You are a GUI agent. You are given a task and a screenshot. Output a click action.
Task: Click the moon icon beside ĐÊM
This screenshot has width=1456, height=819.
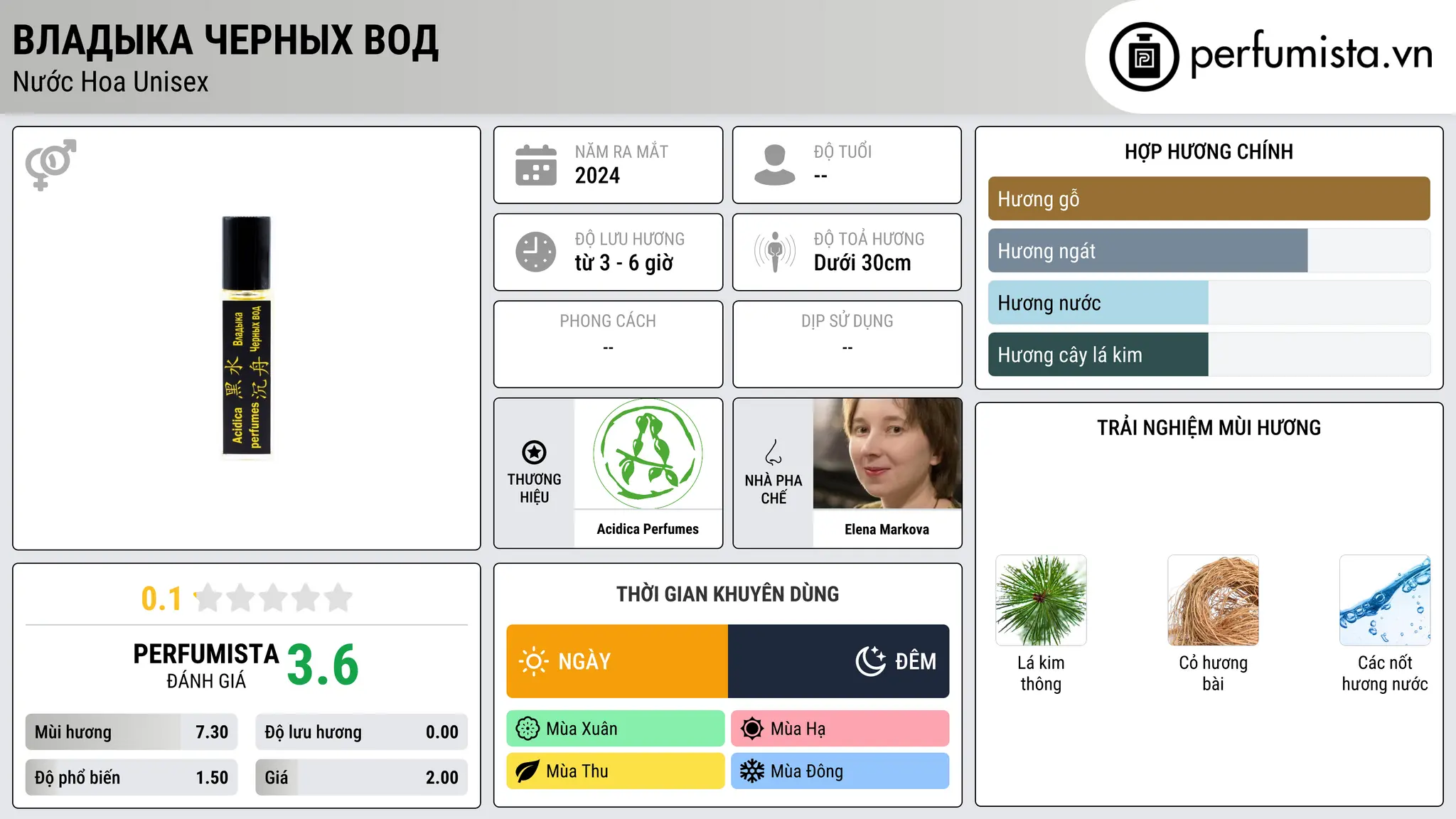(x=871, y=661)
